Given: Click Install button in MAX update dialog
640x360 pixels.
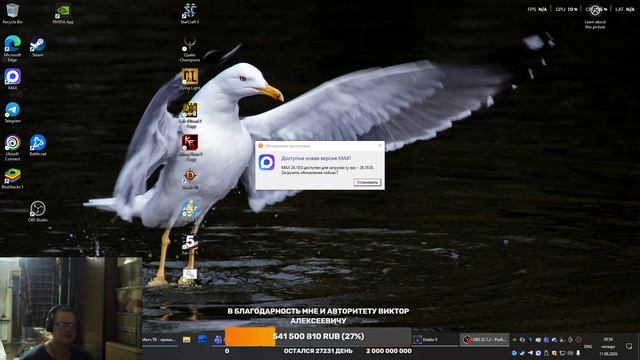Looking at the screenshot, I should 367,182.
